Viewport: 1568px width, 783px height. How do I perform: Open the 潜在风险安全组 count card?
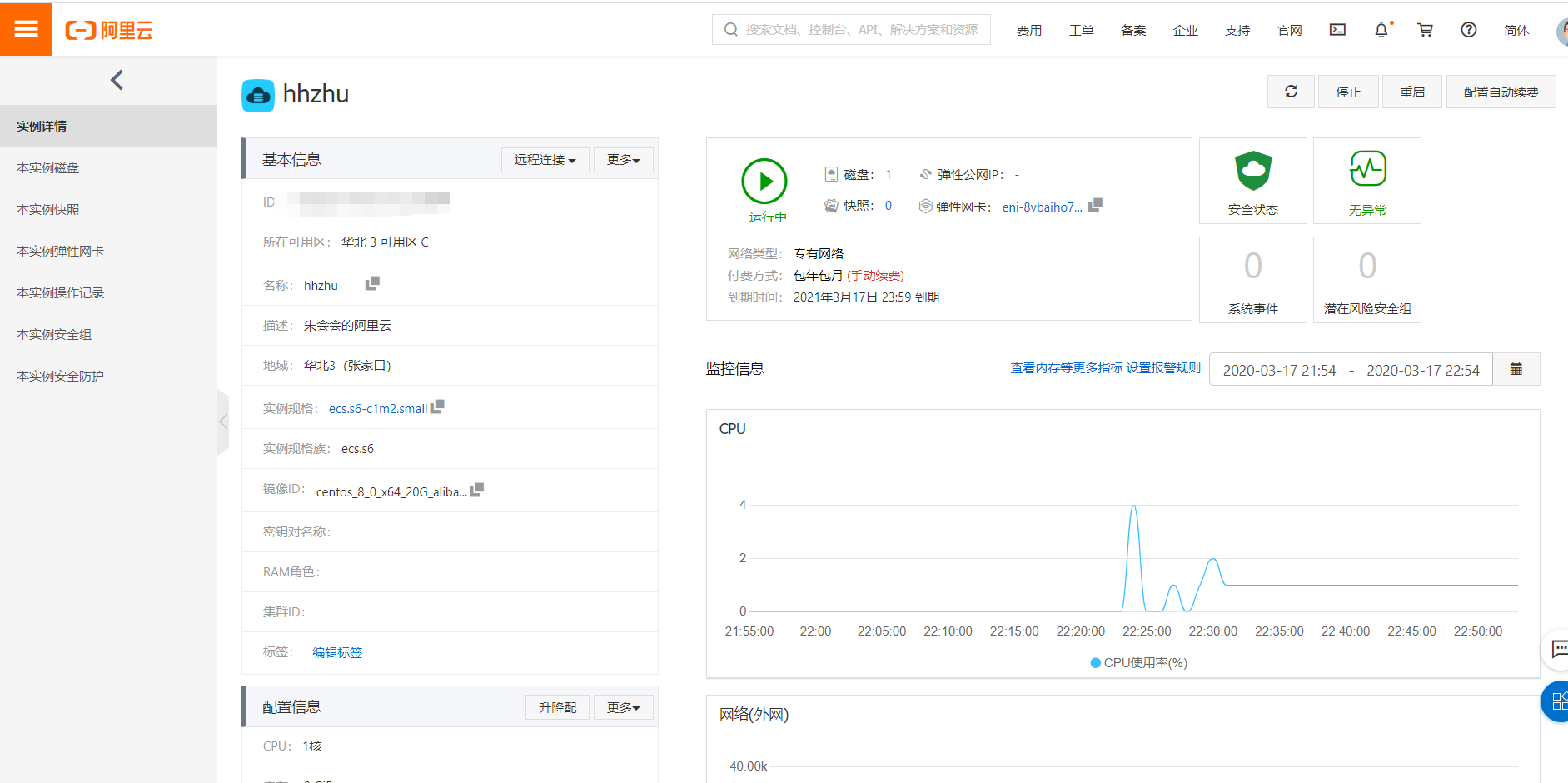1367,280
